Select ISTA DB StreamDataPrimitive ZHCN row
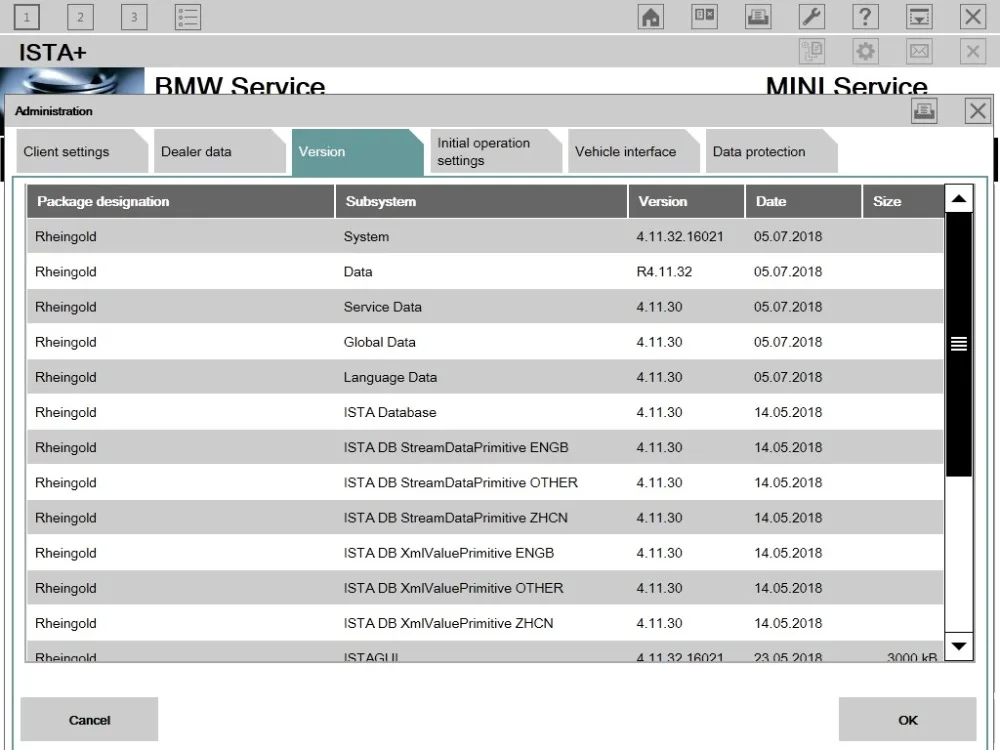 (485, 517)
